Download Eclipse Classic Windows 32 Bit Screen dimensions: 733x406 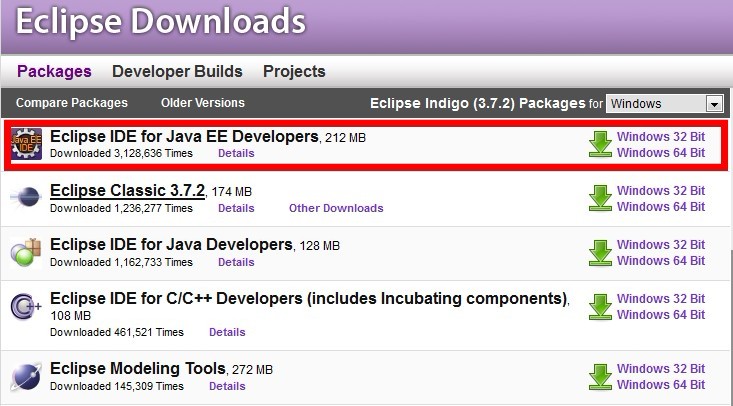(661, 190)
